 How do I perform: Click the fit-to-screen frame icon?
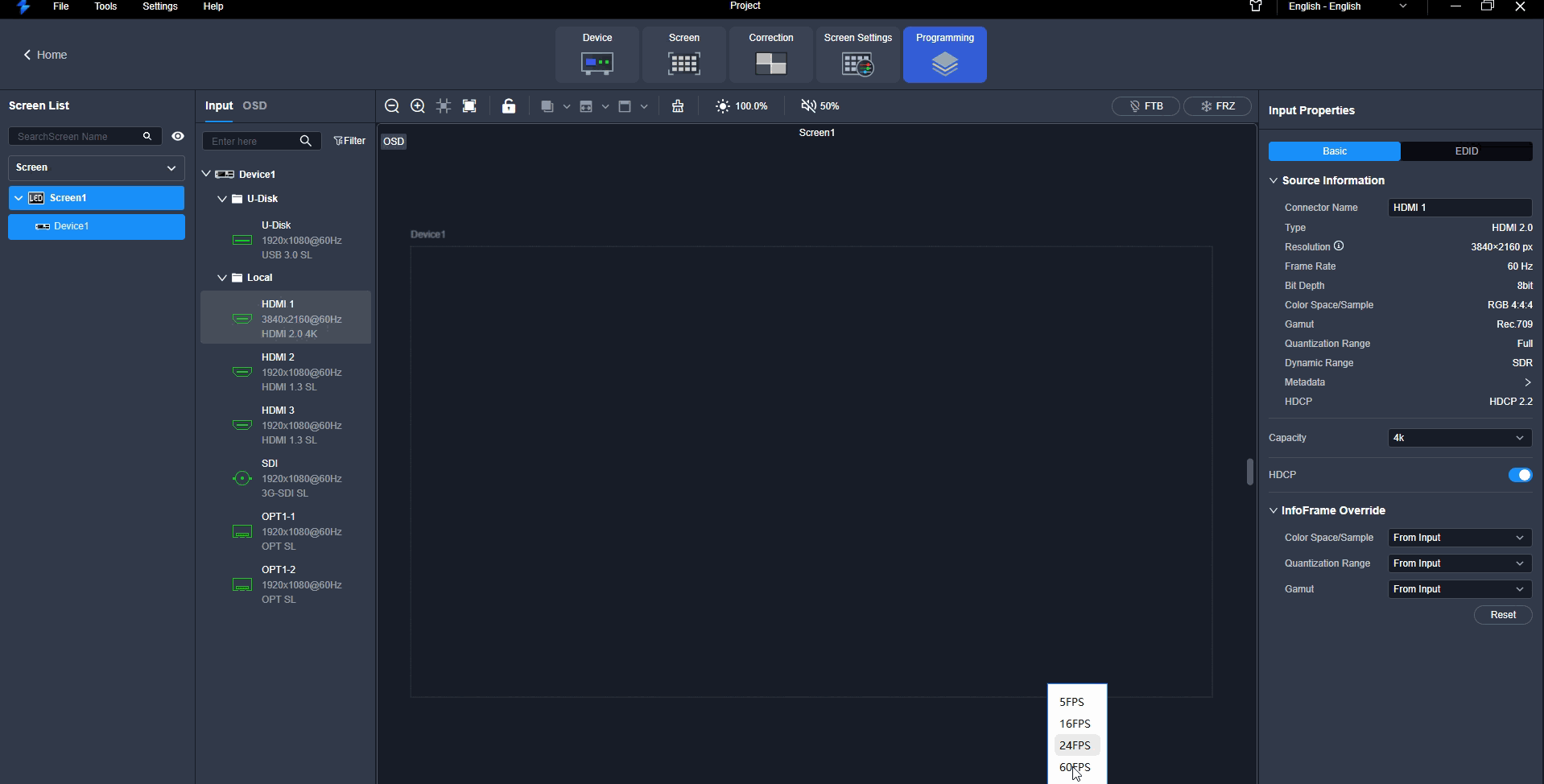coord(469,106)
